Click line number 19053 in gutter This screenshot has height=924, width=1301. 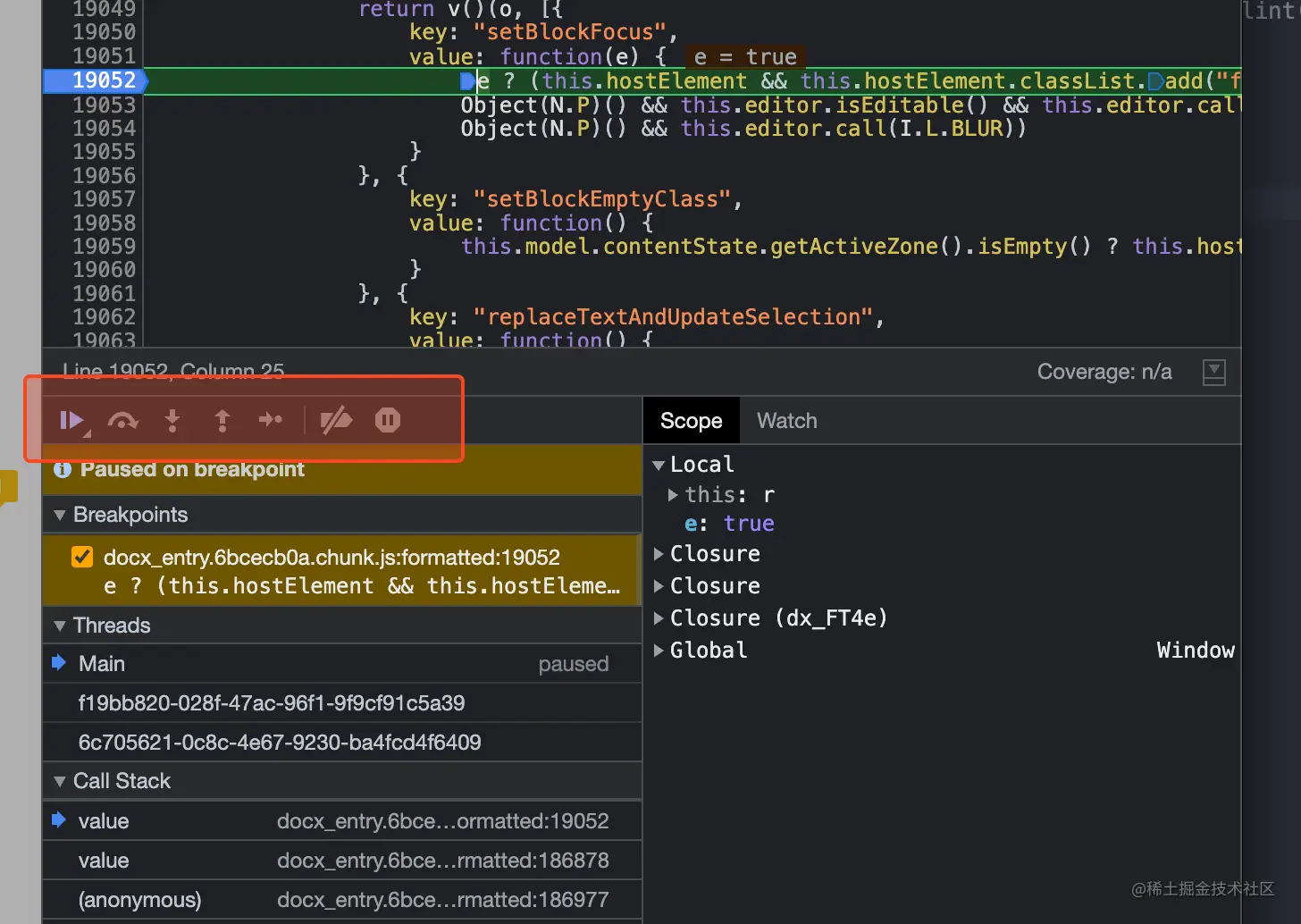pyautogui.click(x=105, y=105)
